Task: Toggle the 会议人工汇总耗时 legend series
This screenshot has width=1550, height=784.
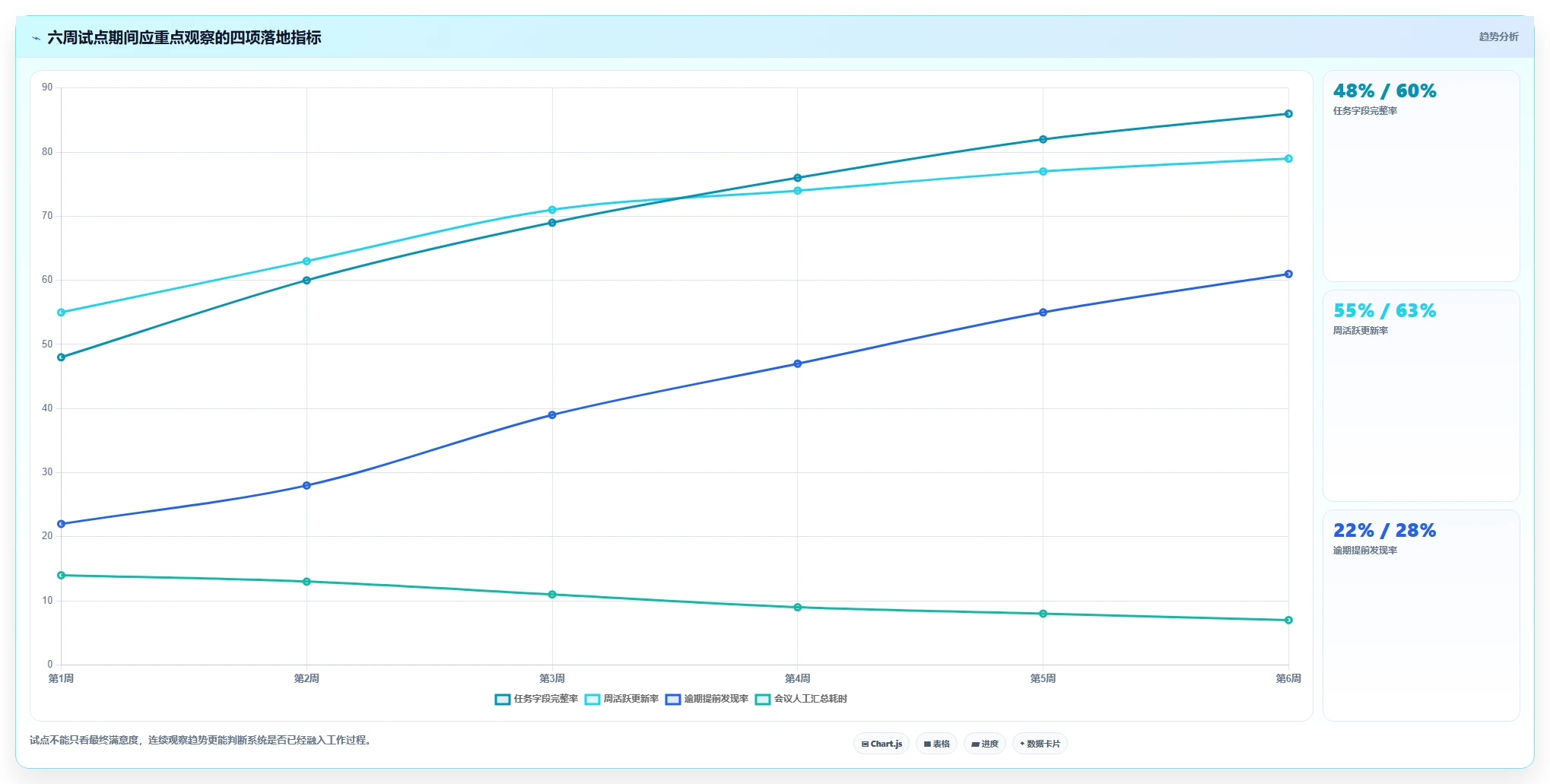Action: (801, 699)
